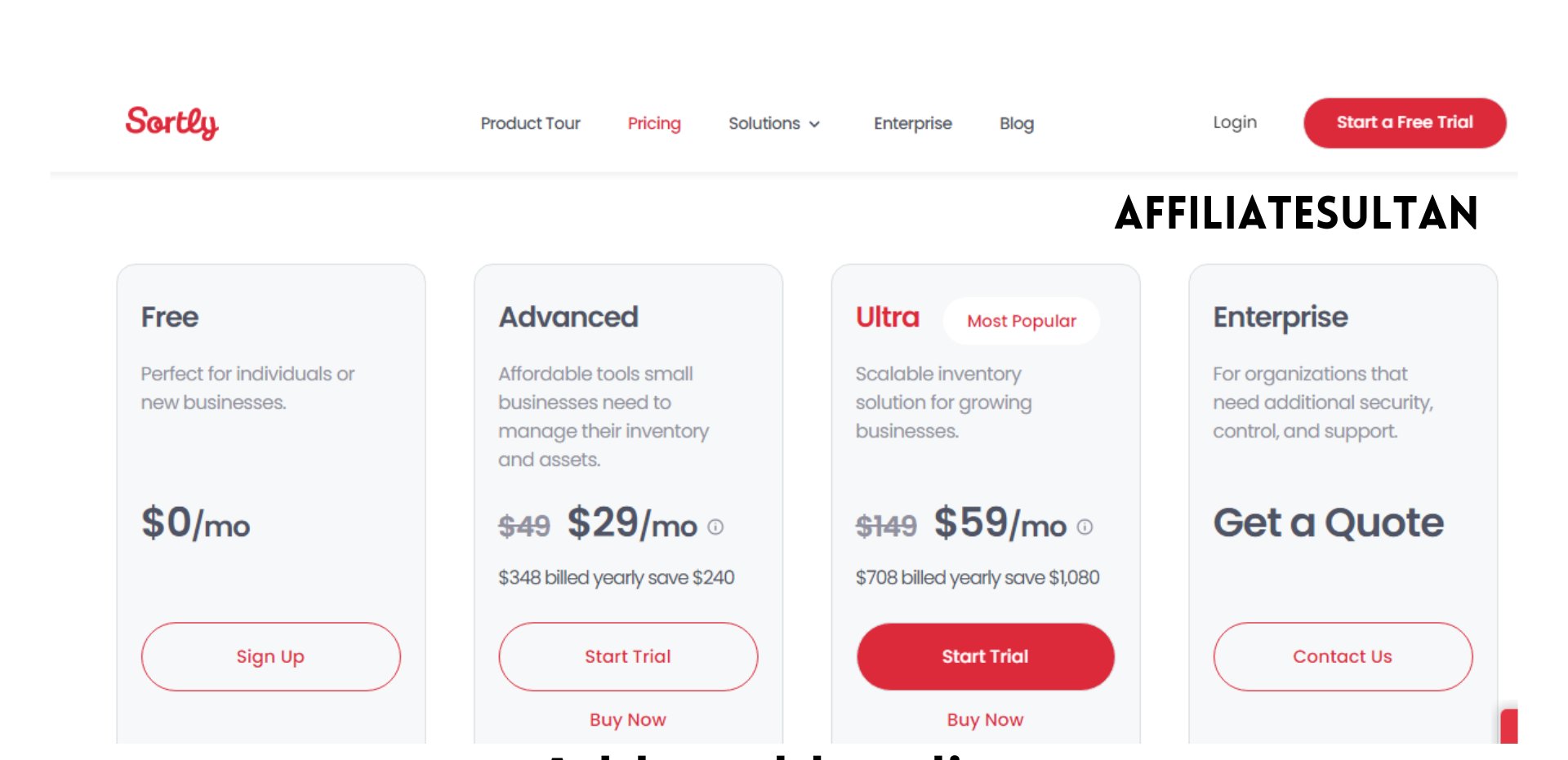1568x760 pixels.
Task: Select the Ultra plan heading
Action: (888, 317)
